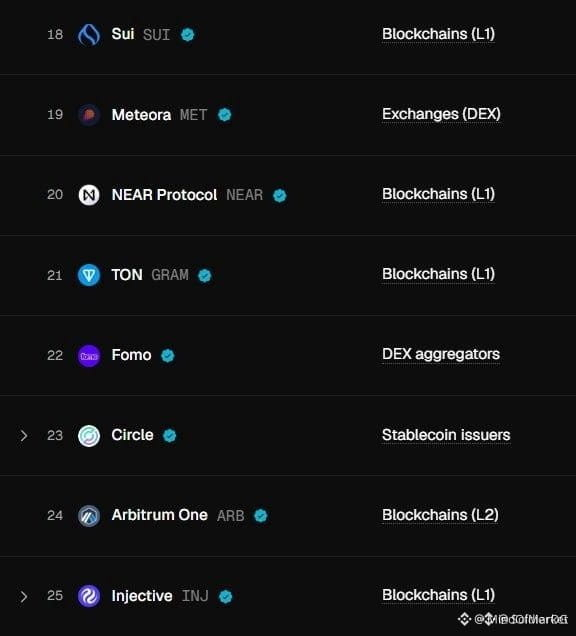Open the Injective logo icon
576x636 pixels.
click(89, 596)
